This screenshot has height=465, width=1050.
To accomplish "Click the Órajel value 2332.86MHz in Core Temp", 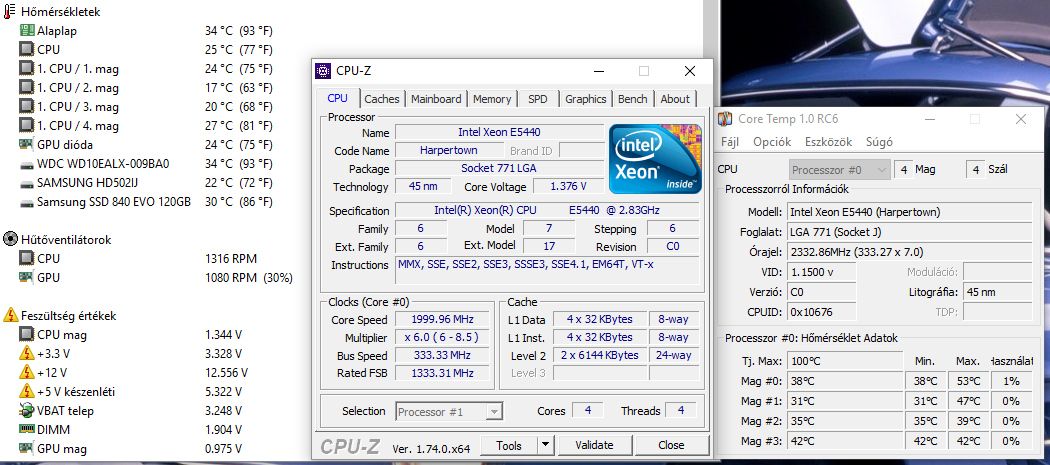I will [x=909, y=253].
